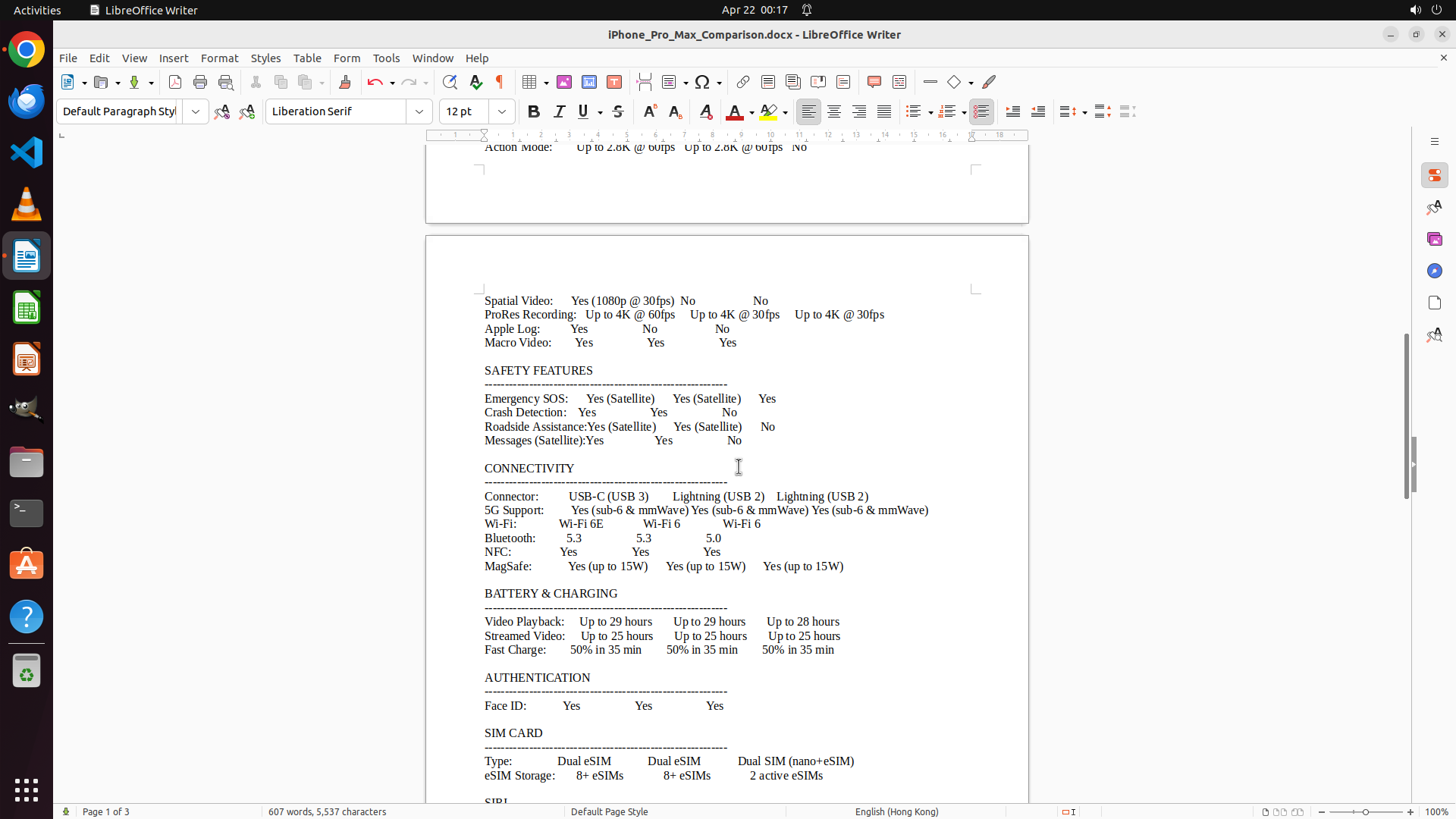Click the zoom slider in status bar

pos(1366,811)
